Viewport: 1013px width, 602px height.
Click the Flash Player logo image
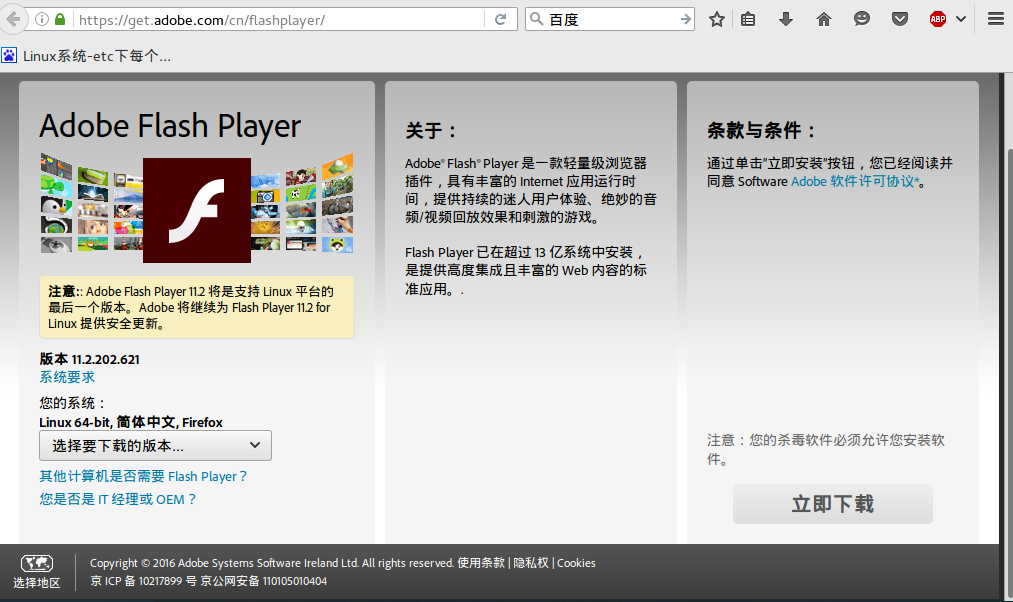[197, 210]
